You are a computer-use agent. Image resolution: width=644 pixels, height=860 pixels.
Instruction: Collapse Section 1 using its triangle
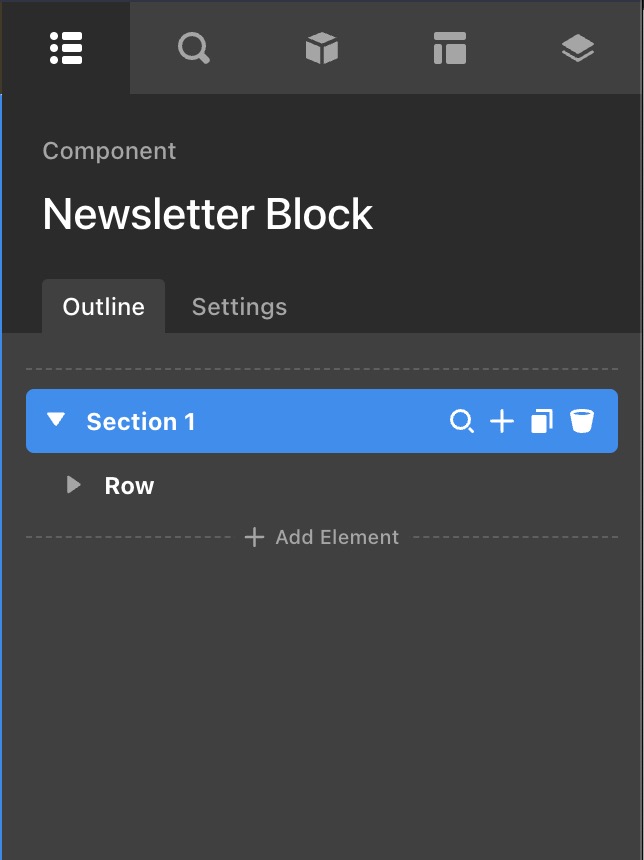57,421
